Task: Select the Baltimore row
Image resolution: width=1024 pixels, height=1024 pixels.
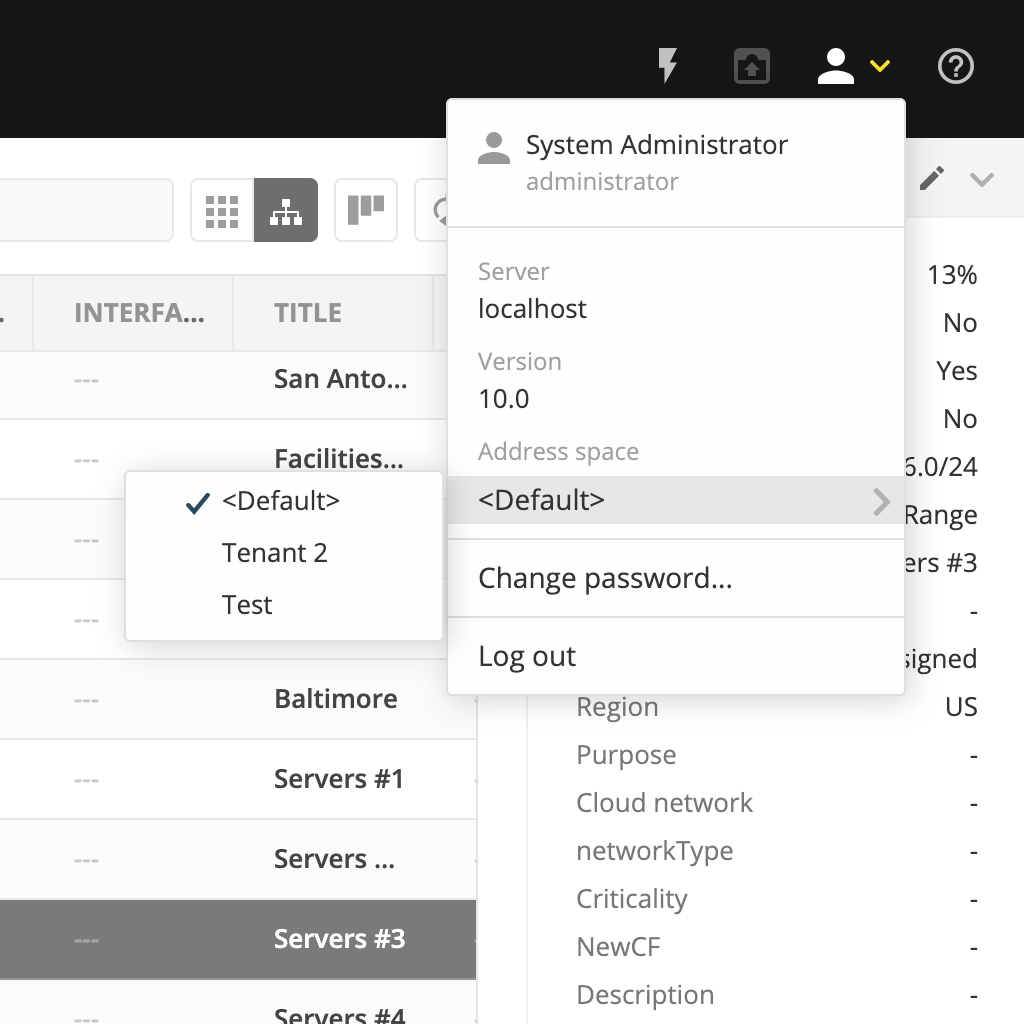Action: (x=336, y=699)
